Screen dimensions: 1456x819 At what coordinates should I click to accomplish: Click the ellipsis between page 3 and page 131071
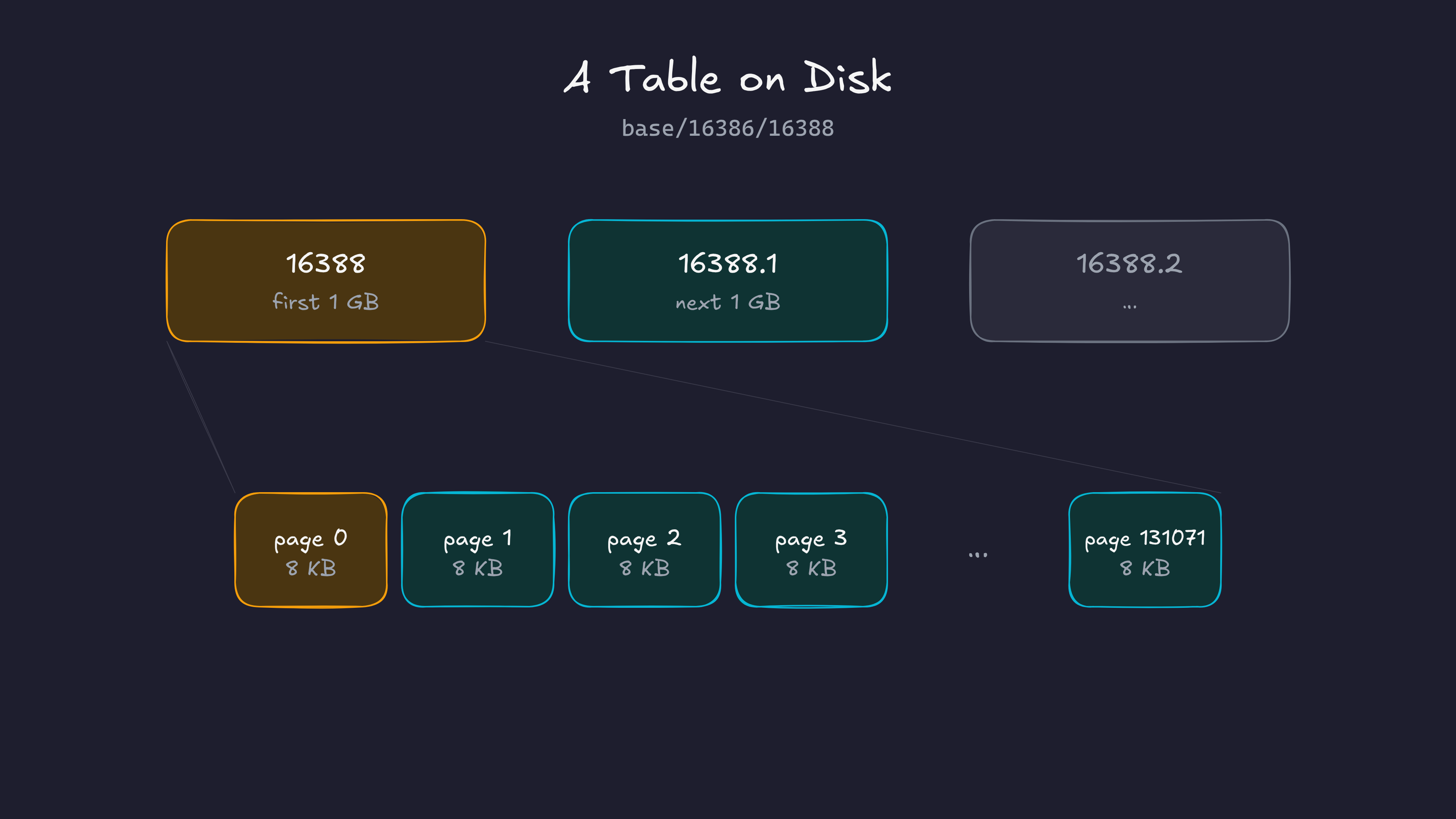click(x=978, y=555)
